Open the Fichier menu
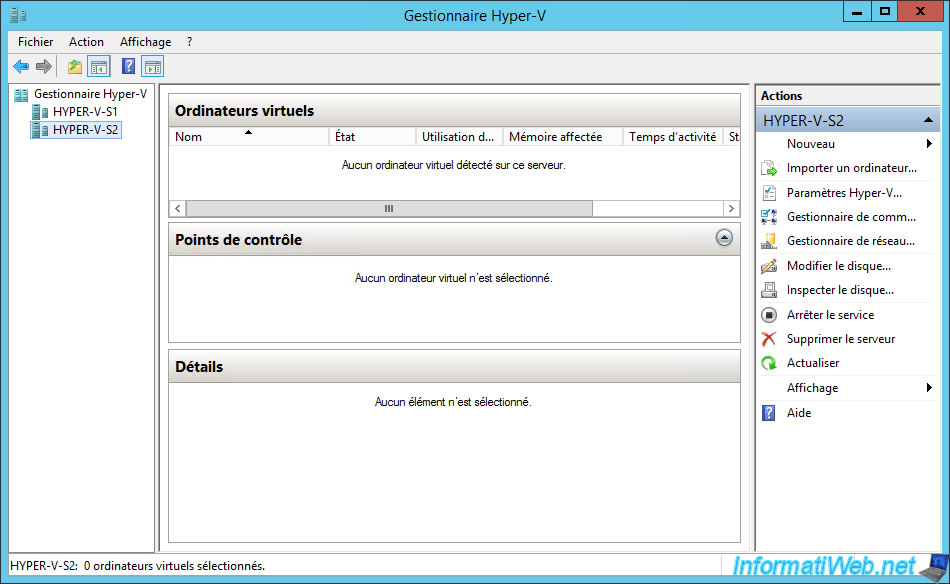Screen dimensions: 950x584 tap(36, 42)
